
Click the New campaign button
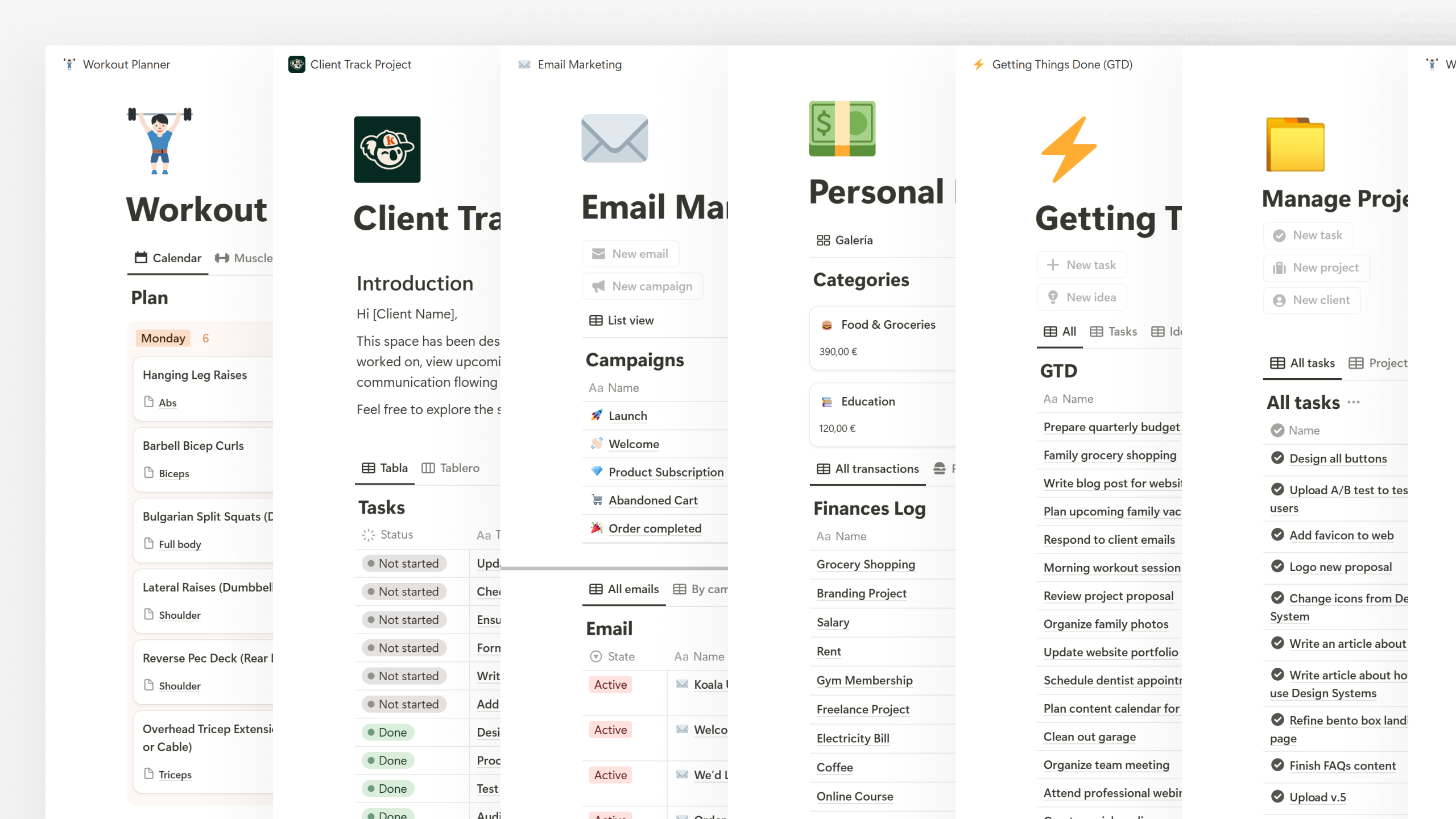(x=643, y=286)
